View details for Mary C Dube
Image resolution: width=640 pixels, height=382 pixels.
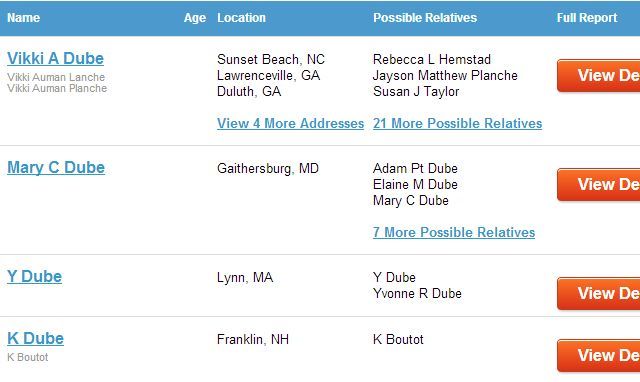(598, 184)
